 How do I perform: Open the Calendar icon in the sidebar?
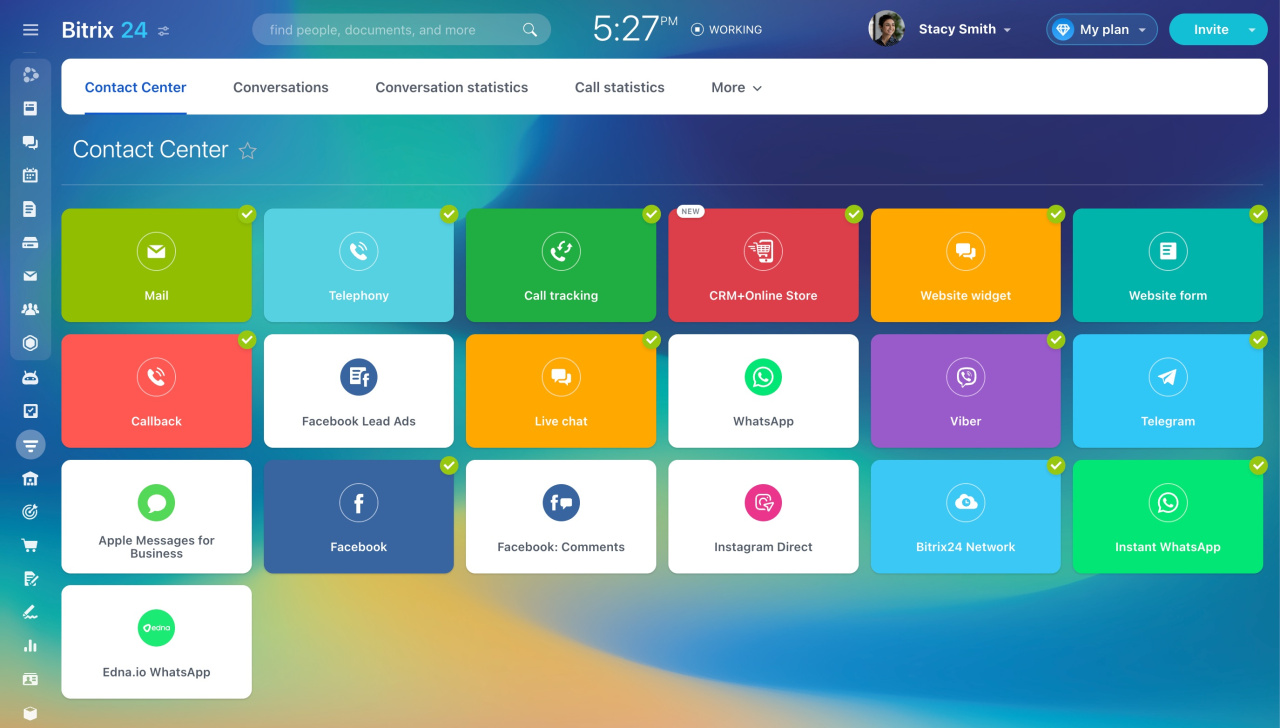point(30,175)
